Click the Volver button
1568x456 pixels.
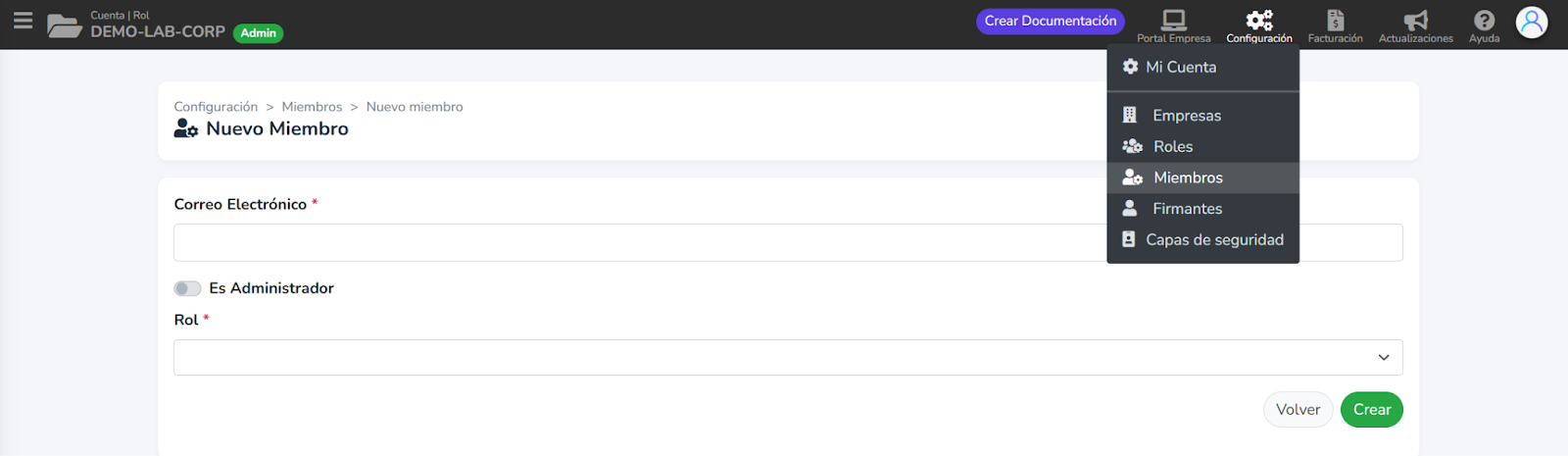1298,410
